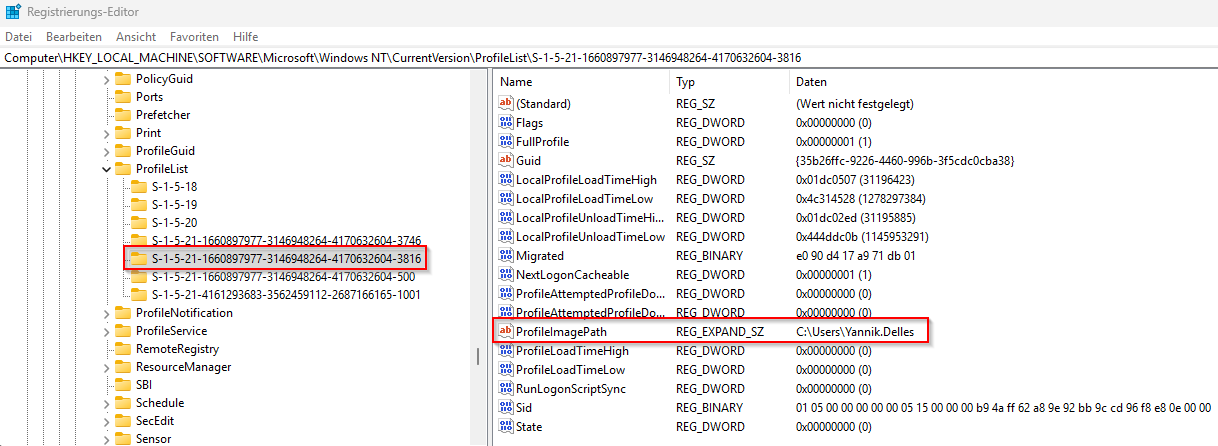Viewport: 1218px width, 446px height.
Task: Select the key ending in 4170632604-500
Action: pos(283,277)
